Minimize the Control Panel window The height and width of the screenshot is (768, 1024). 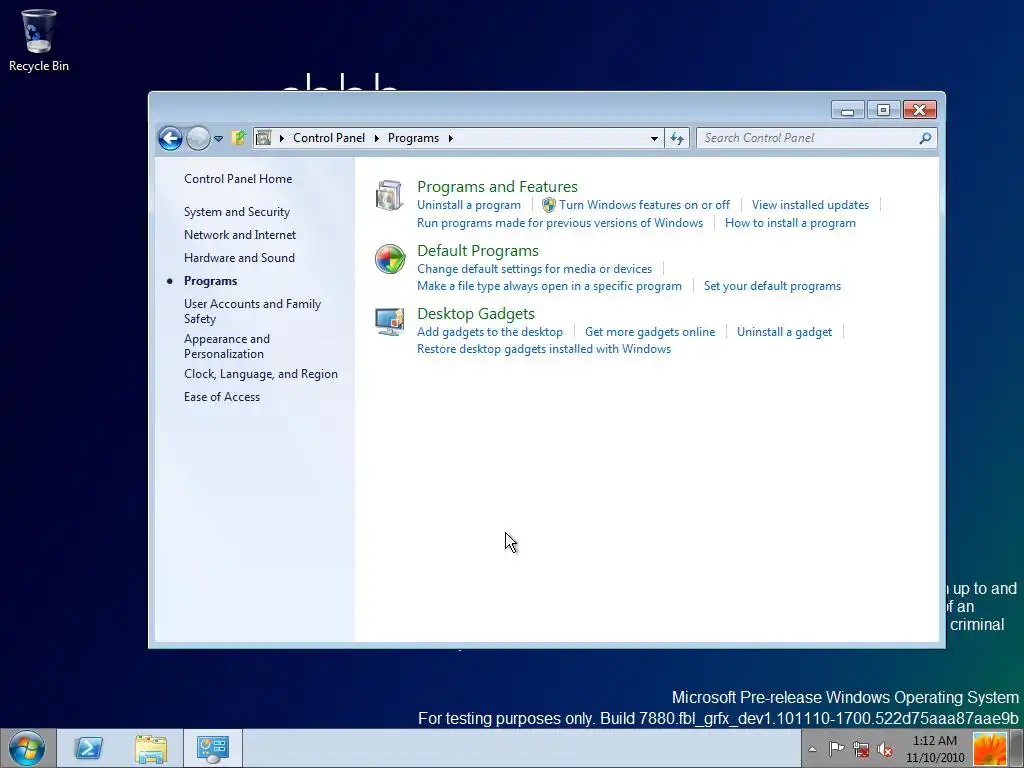tap(848, 110)
